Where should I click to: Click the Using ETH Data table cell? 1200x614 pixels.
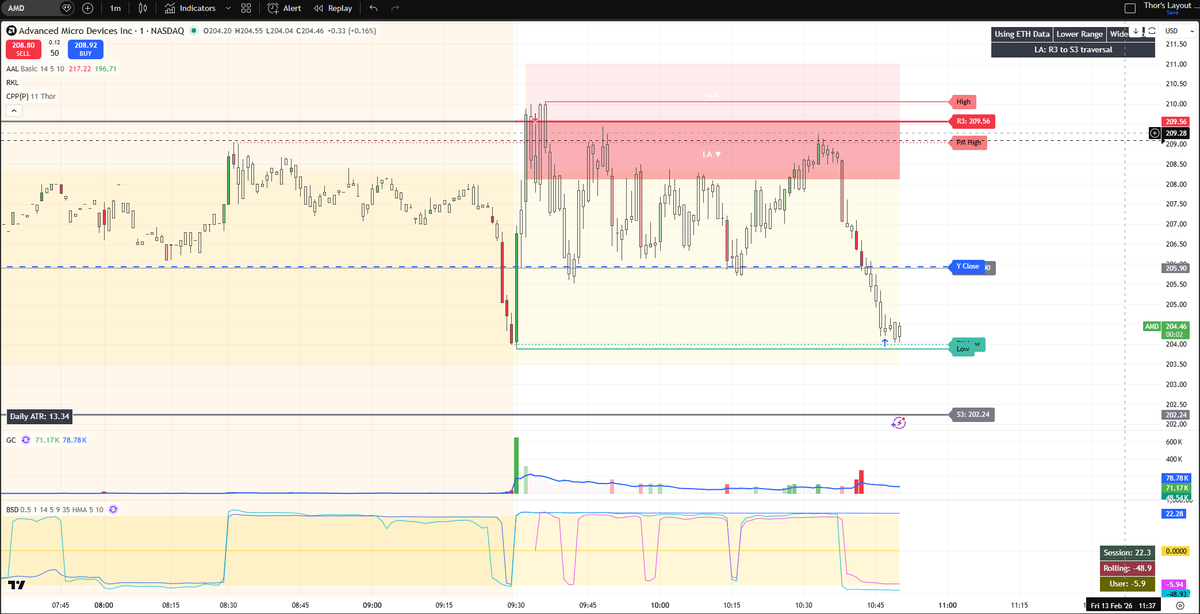pos(1020,34)
